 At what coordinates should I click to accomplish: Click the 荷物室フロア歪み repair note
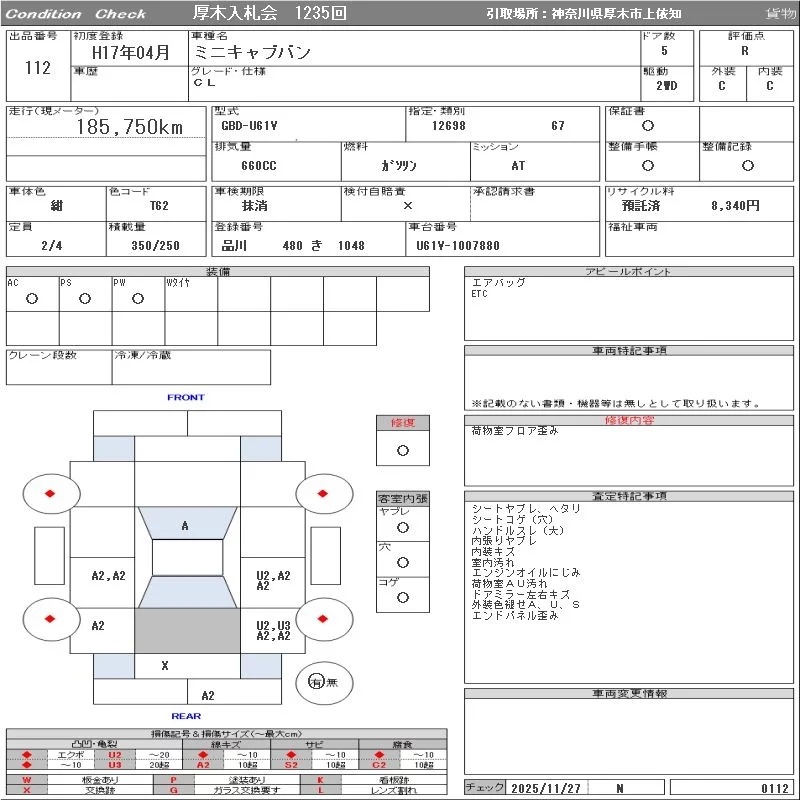(x=515, y=431)
